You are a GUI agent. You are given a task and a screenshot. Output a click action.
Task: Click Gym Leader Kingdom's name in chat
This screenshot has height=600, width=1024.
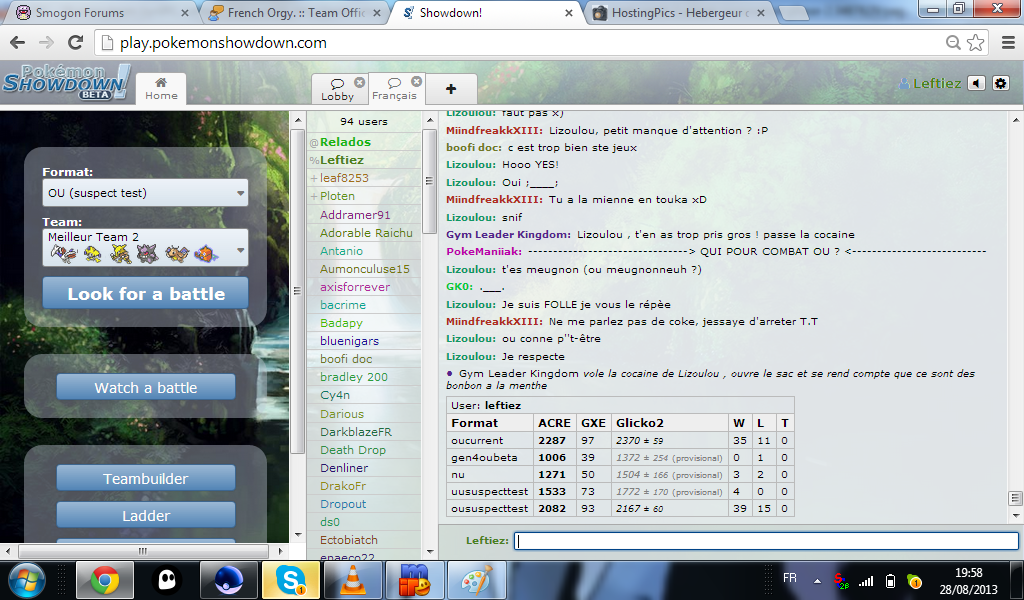508,234
